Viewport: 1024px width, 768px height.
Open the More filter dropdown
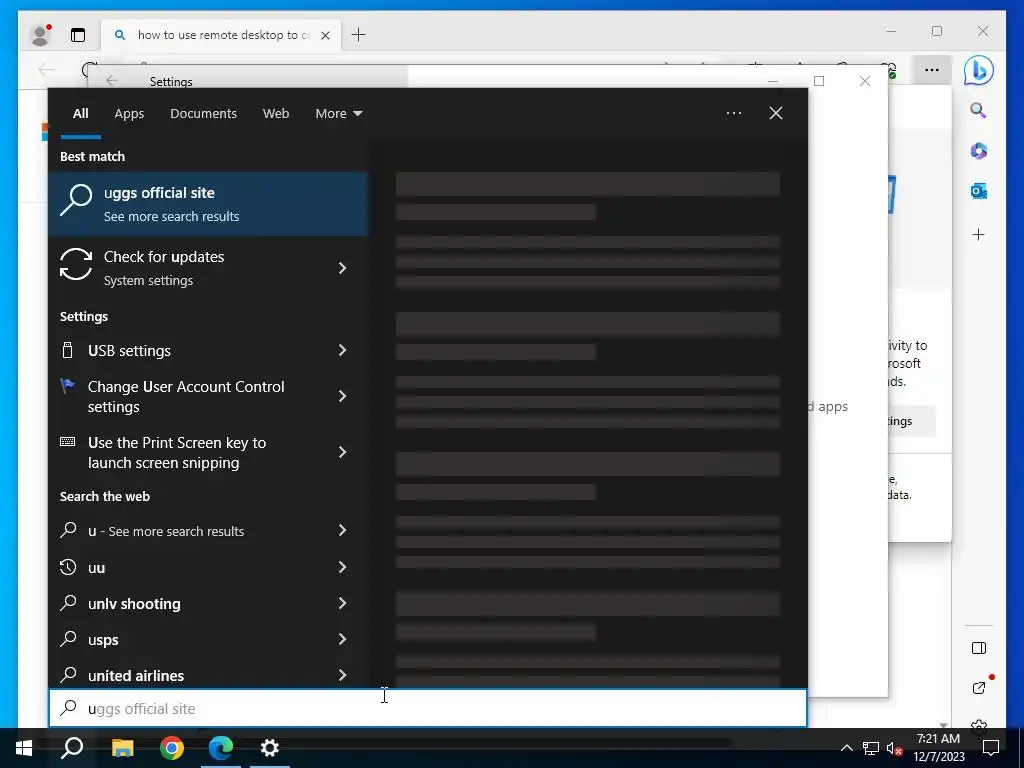[338, 114]
